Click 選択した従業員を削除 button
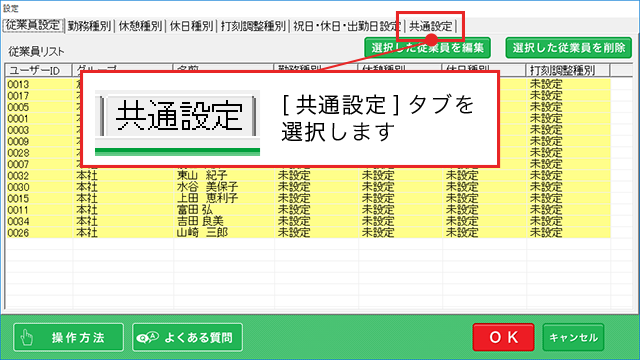640x360 pixels. tap(569, 48)
